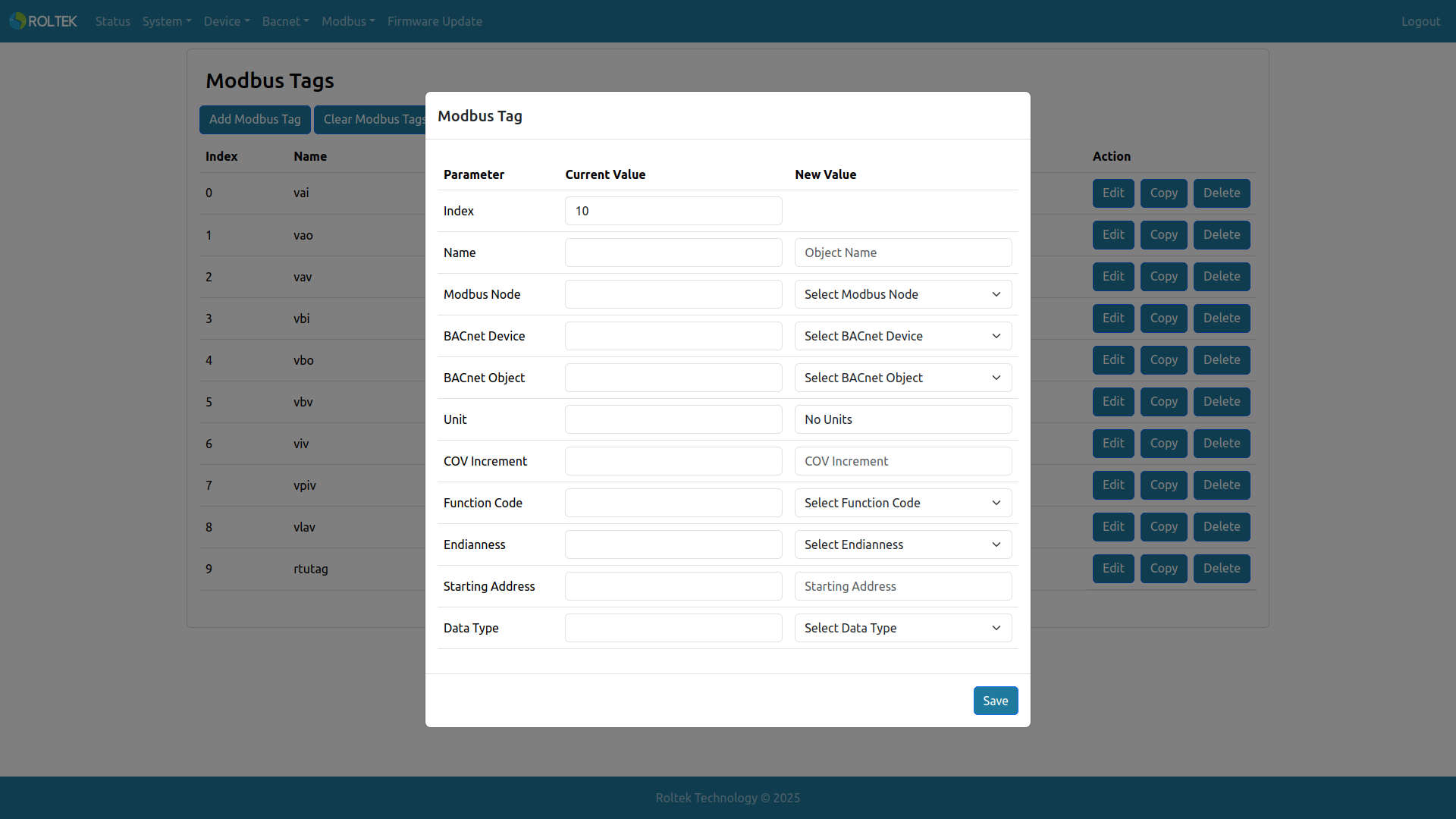Open Select Modbus Node dropdown
1456x819 pixels.
coord(903,294)
